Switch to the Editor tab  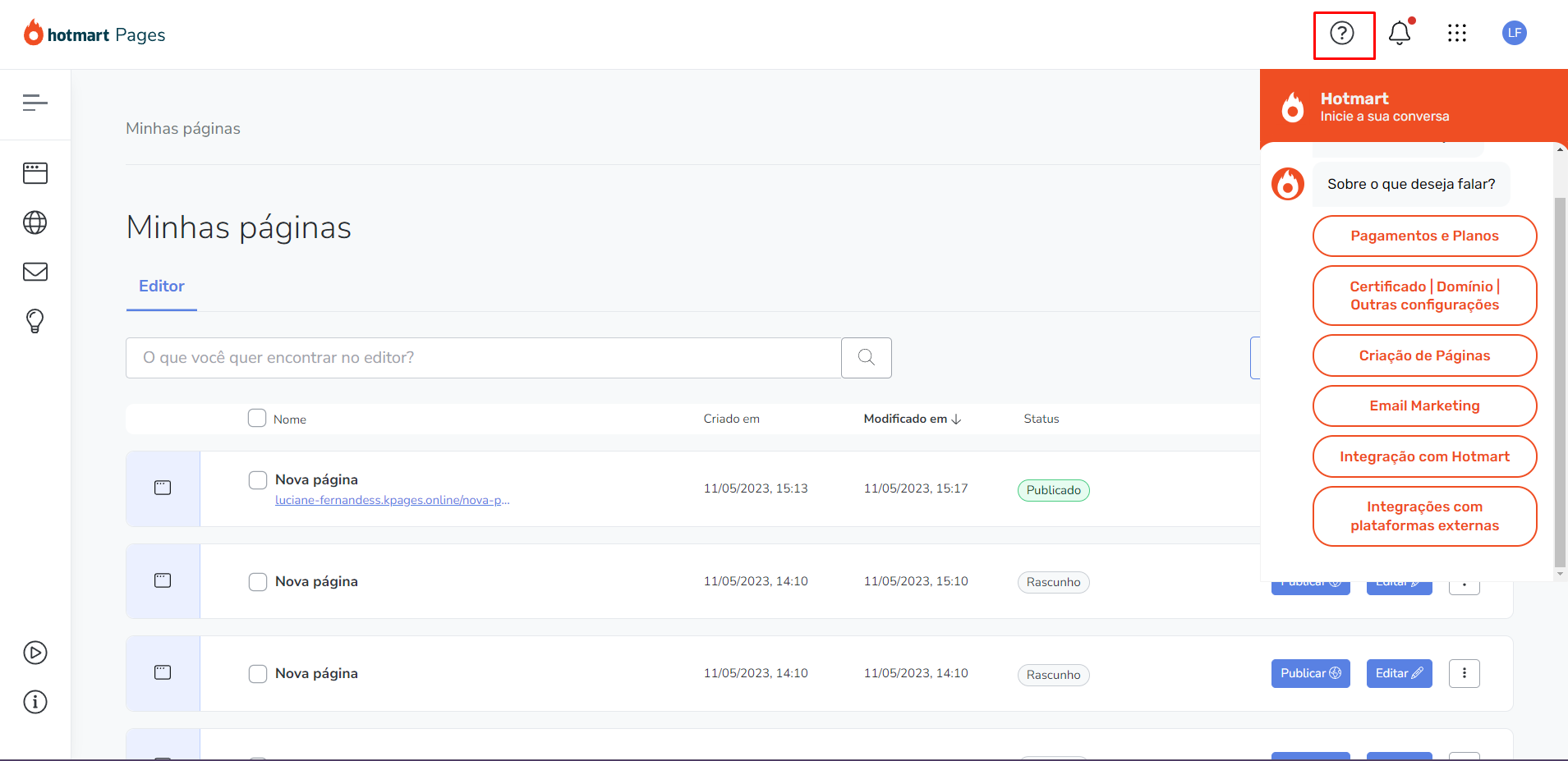click(162, 287)
